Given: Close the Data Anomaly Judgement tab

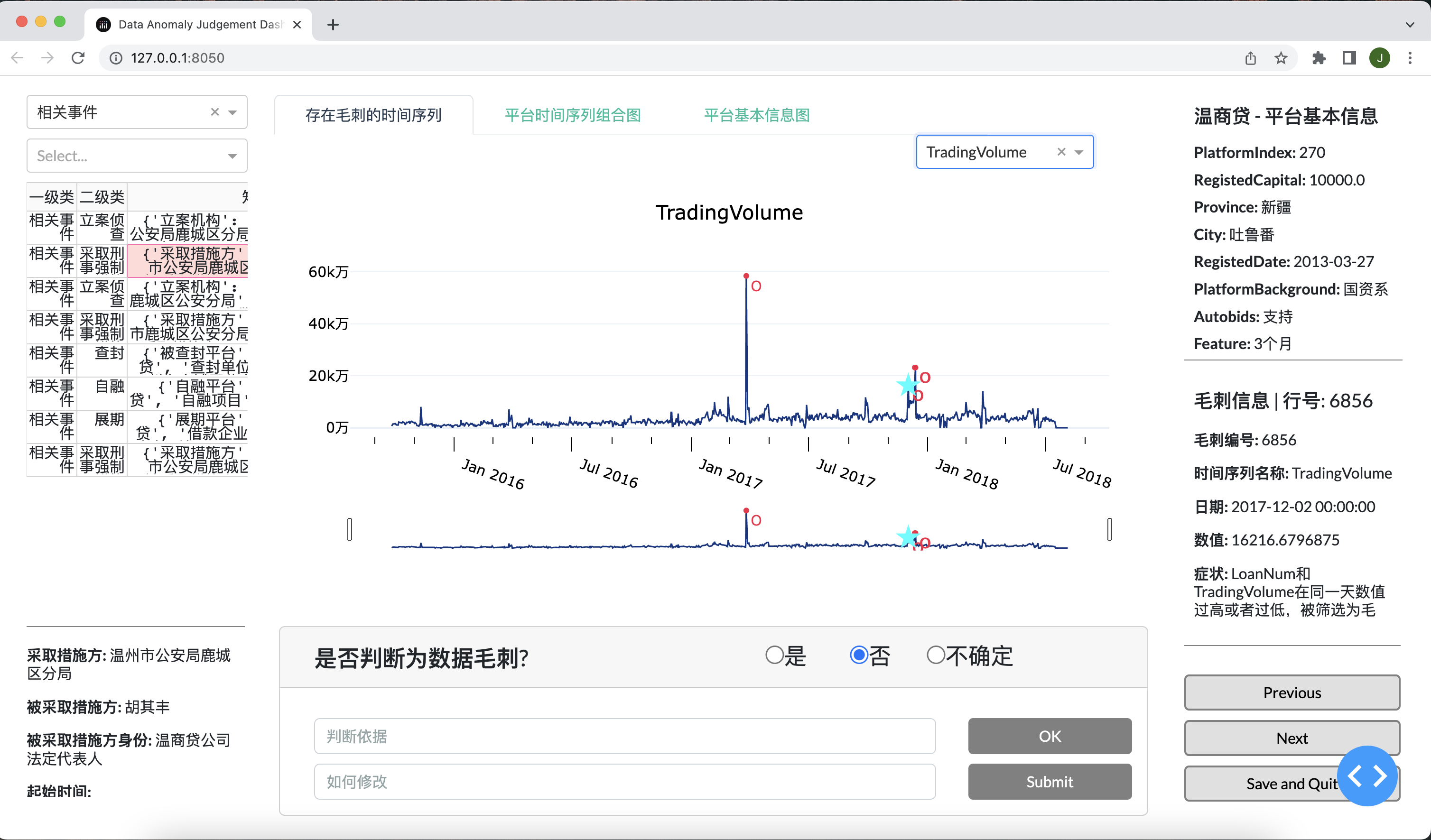Looking at the screenshot, I should coord(297,24).
